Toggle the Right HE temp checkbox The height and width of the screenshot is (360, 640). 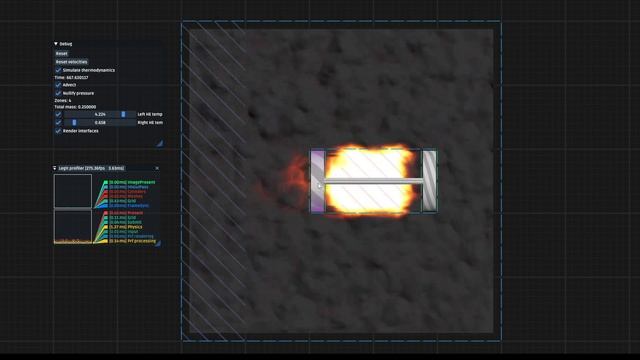[58, 122]
